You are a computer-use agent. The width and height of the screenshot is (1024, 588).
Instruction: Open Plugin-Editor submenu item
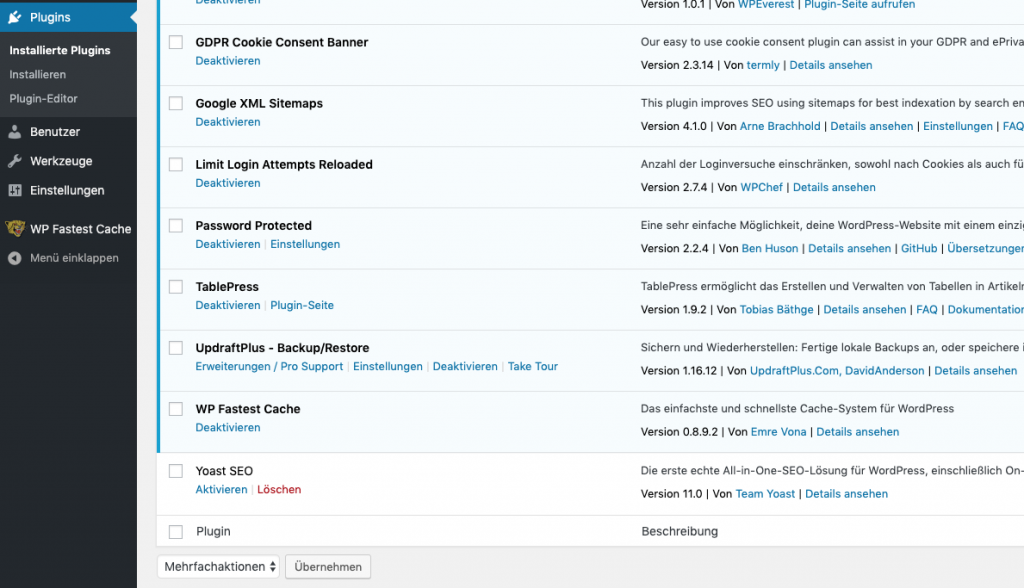[x=43, y=99]
